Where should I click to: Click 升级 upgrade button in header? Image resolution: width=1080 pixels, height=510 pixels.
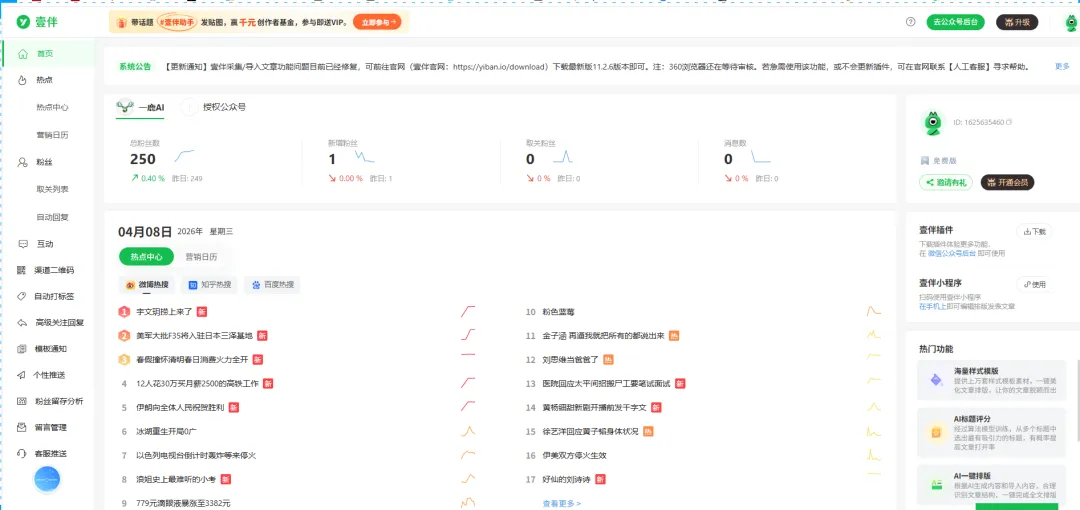click(1017, 22)
